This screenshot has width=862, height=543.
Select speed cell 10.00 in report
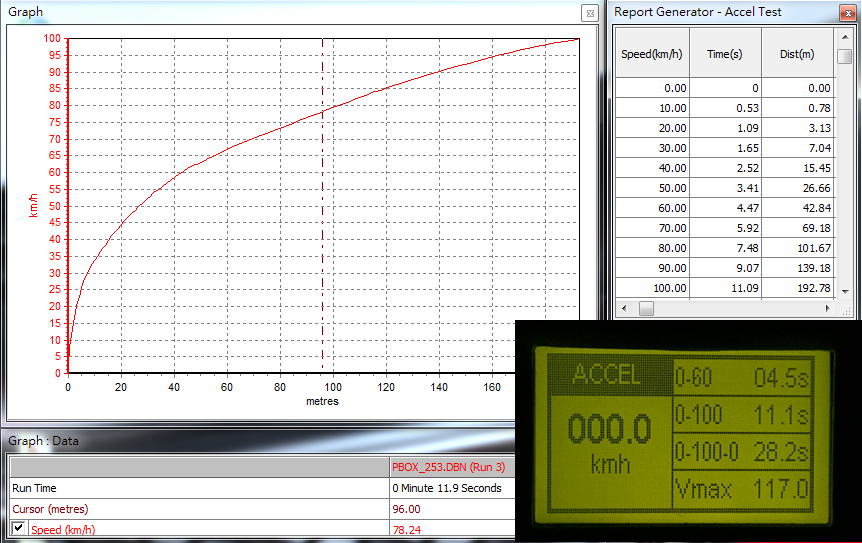652,108
